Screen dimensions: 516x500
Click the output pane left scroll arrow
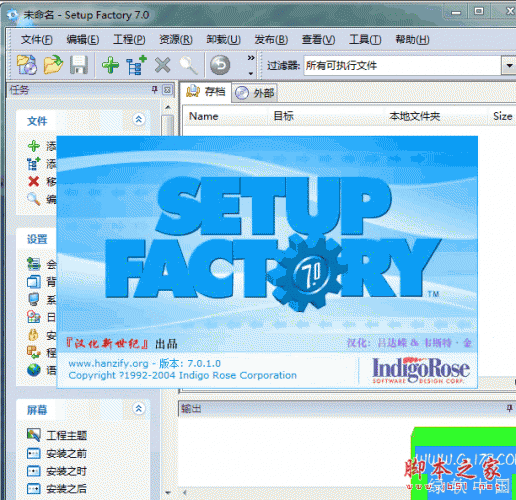click(185, 492)
